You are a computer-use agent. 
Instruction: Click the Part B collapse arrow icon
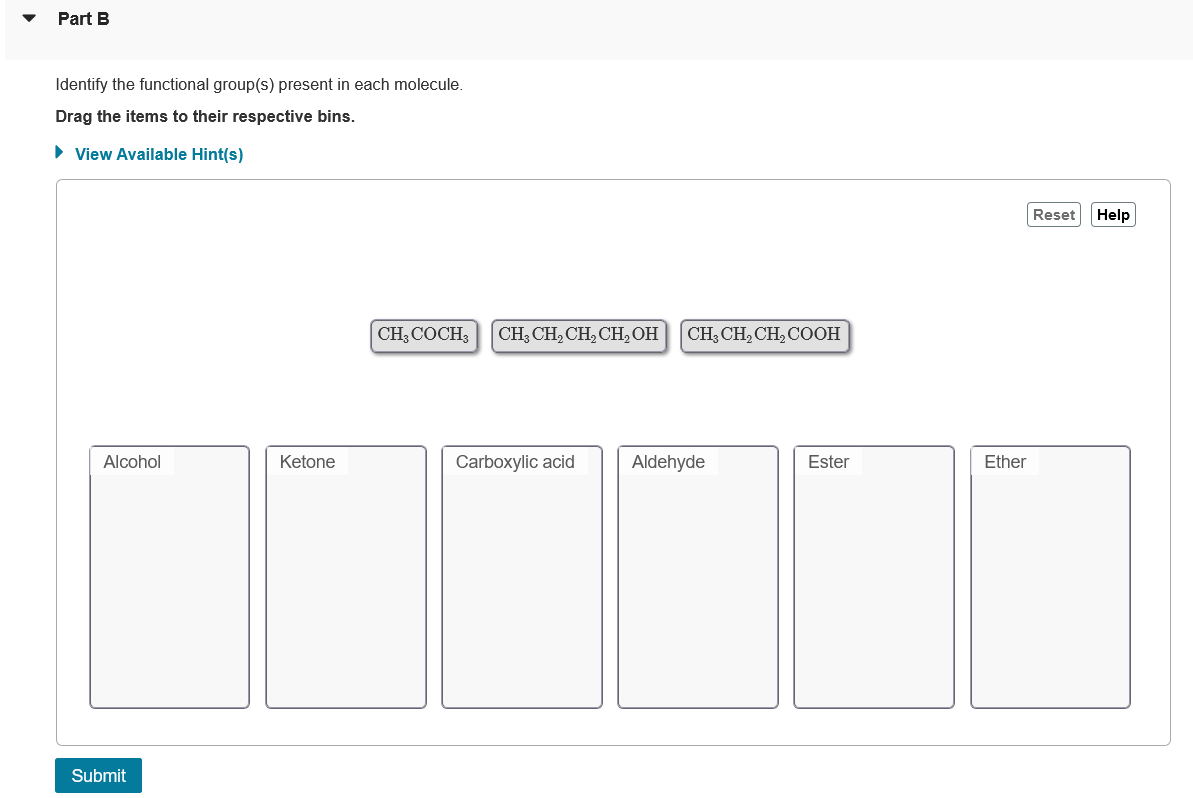pyautogui.click(x=27, y=17)
